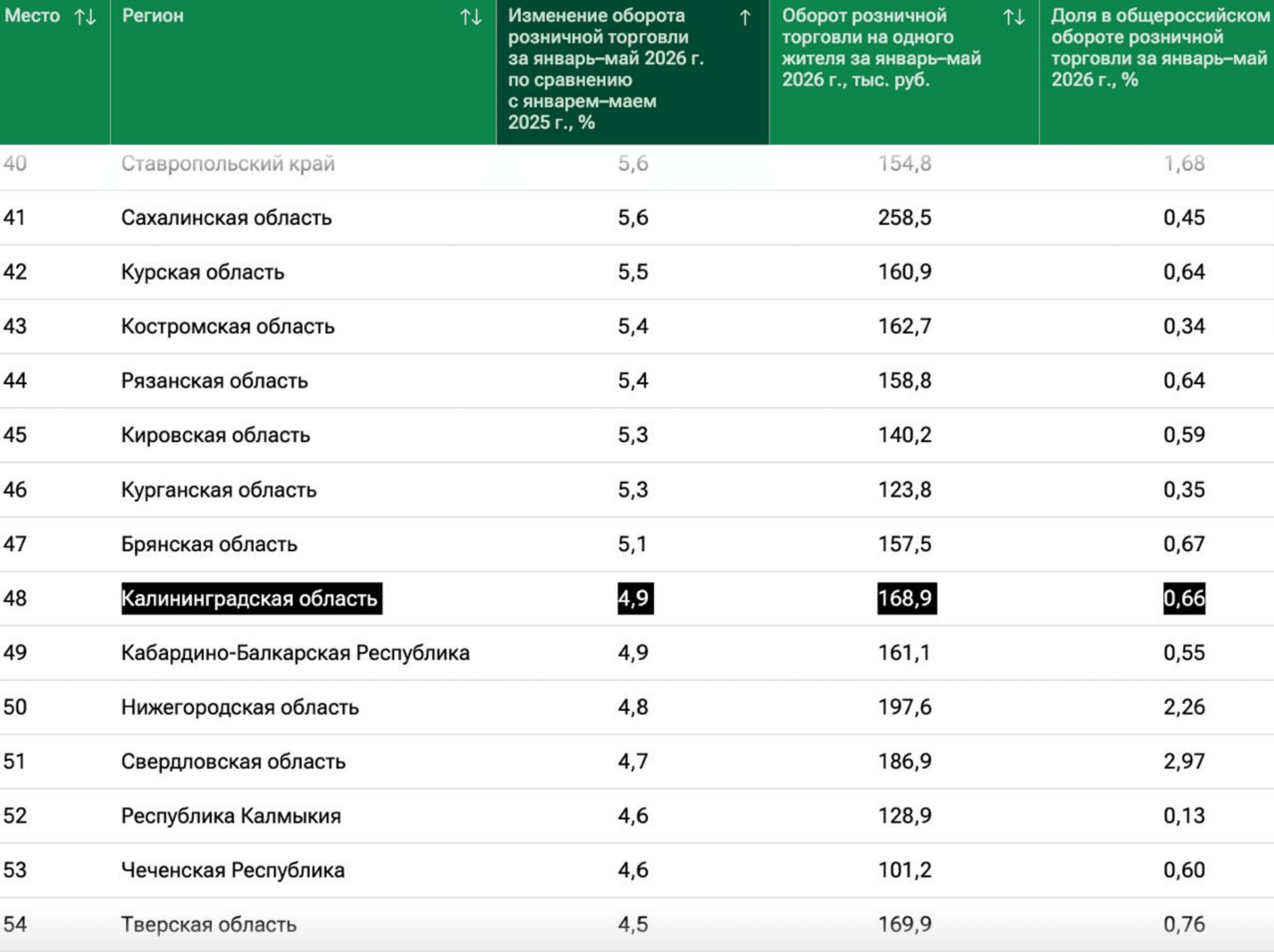Click Сахалинская область row name

(x=226, y=218)
